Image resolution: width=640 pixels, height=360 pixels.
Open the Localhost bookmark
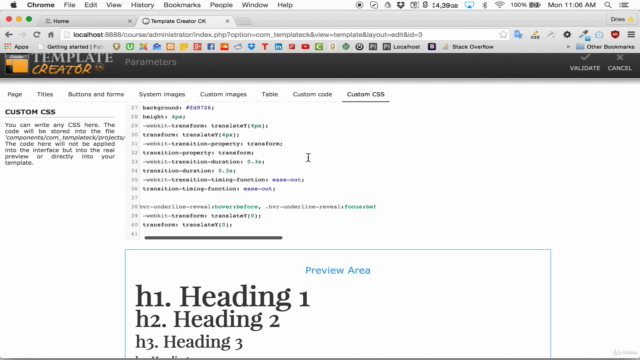click(402, 47)
